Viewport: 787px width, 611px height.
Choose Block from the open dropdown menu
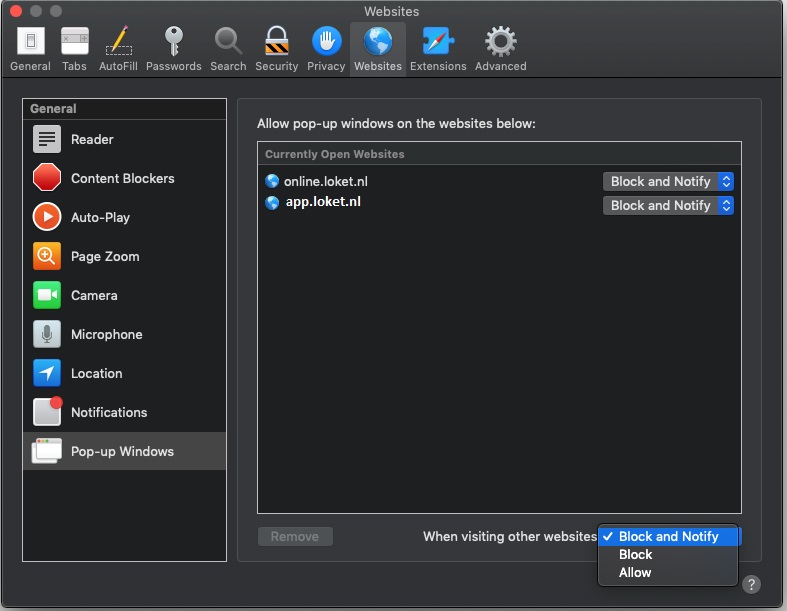click(x=635, y=555)
